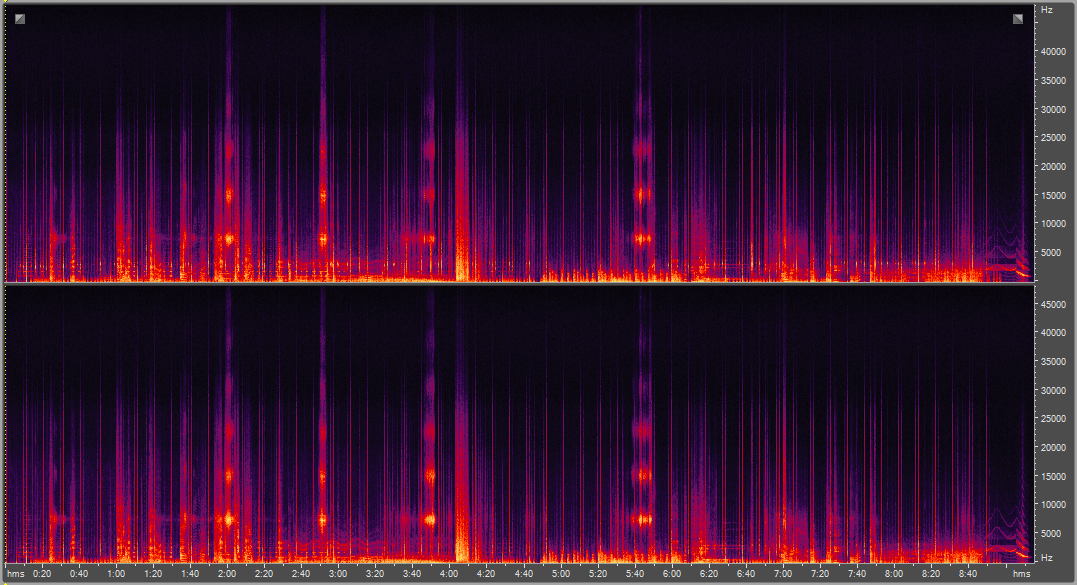Click the 7:20 time ruler label

click(x=820, y=574)
